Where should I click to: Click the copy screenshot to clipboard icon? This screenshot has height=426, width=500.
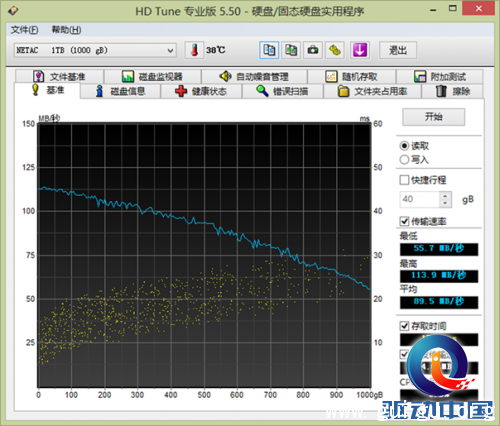(x=291, y=50)
